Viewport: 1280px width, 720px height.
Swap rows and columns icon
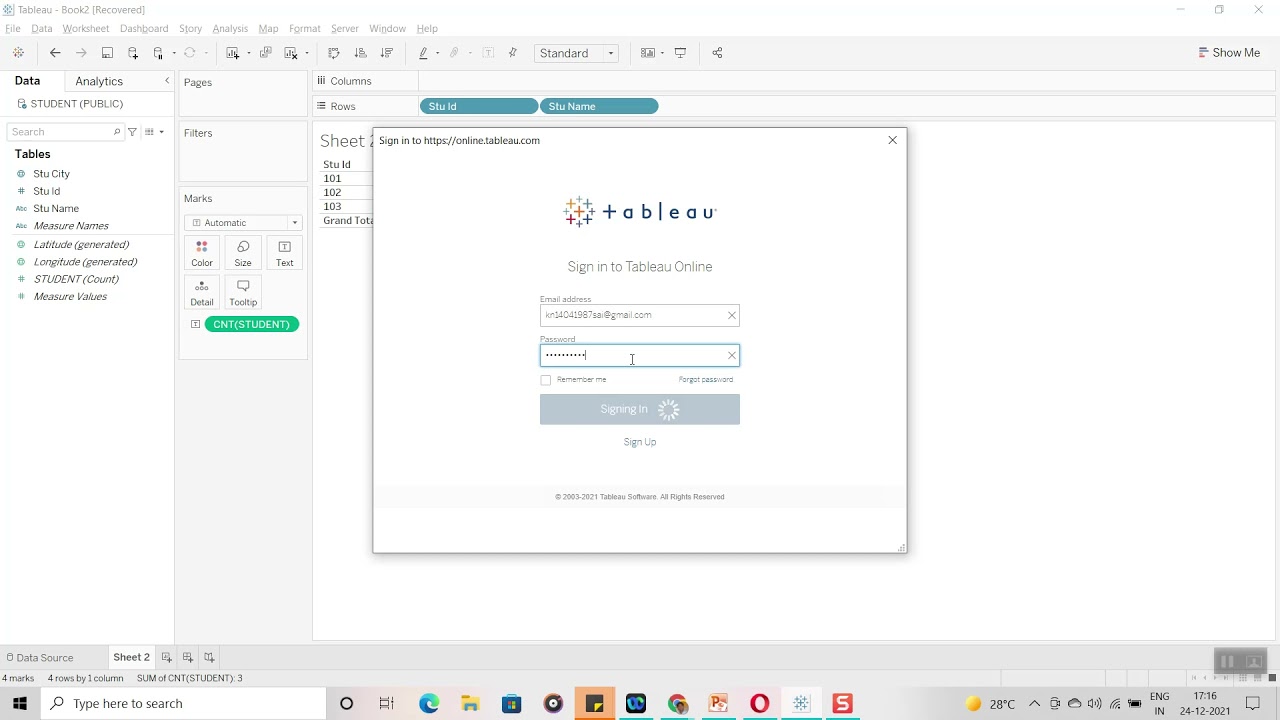click(x=334, y=53)
